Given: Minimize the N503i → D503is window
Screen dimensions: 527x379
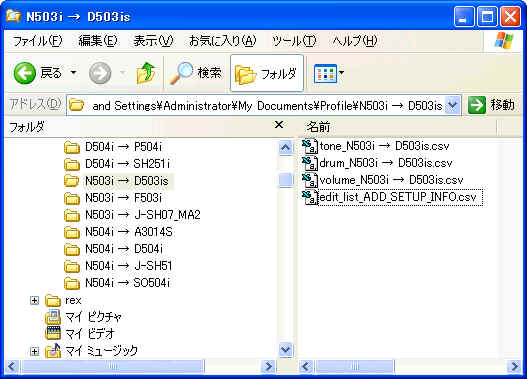Looking at the screenshot, I should coord(464,16).
